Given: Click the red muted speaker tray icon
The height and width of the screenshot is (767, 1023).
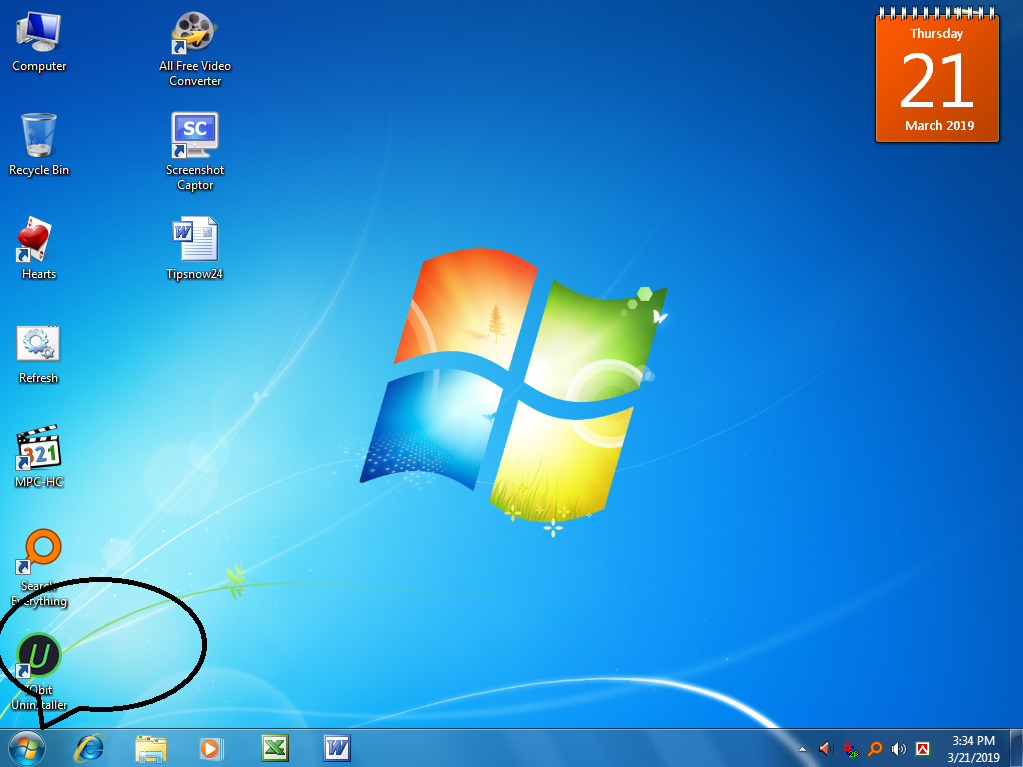Looking at the screenshot, I should 826,749.
